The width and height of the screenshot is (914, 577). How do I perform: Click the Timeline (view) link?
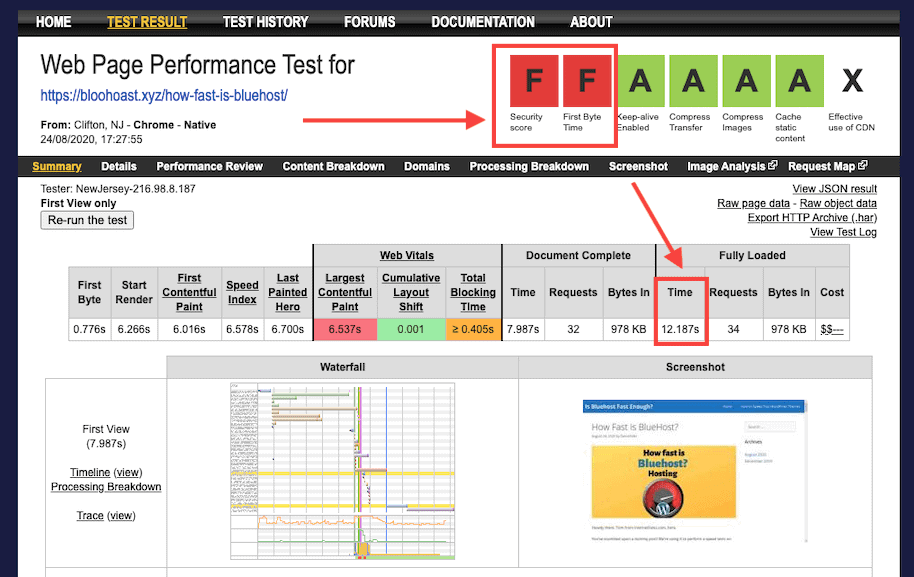tap(128, 472)
